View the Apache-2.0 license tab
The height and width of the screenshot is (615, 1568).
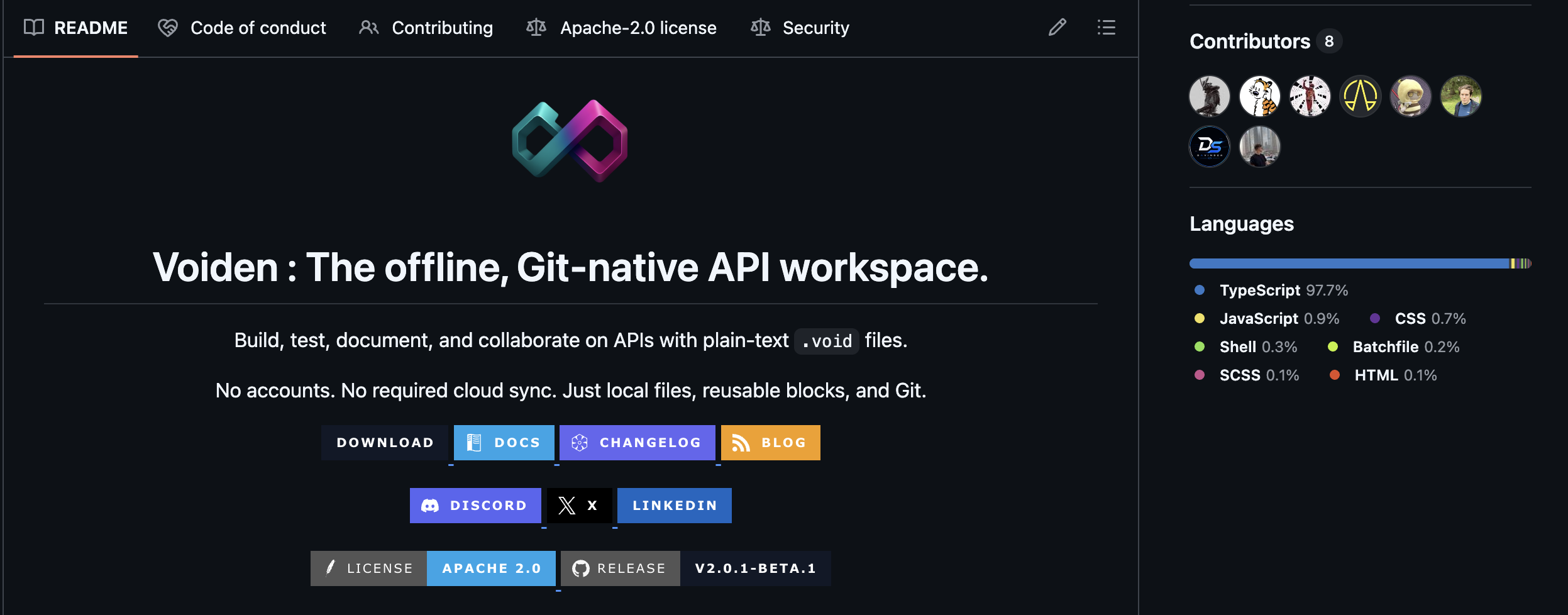tap(621, 28)
